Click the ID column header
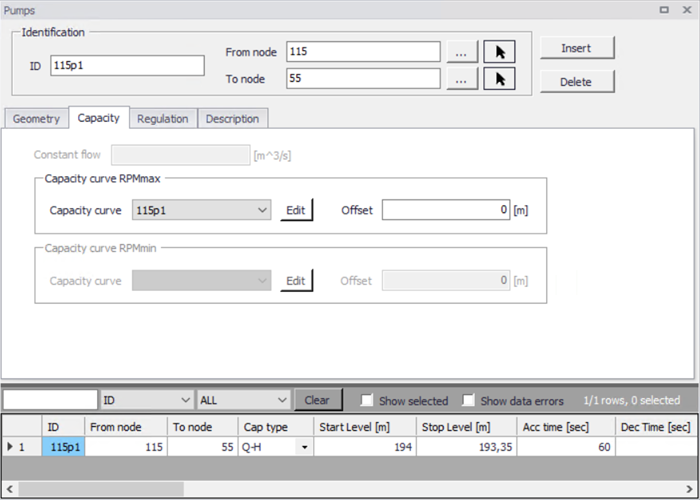The image size is (700, 500). (63, 427)
